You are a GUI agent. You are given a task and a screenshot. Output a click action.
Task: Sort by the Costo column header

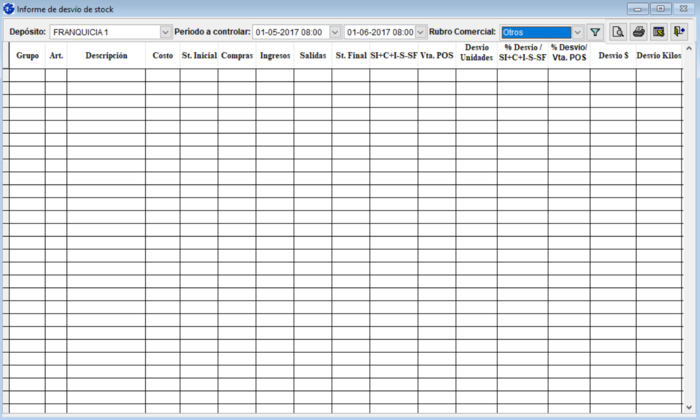tap(162, 56)
